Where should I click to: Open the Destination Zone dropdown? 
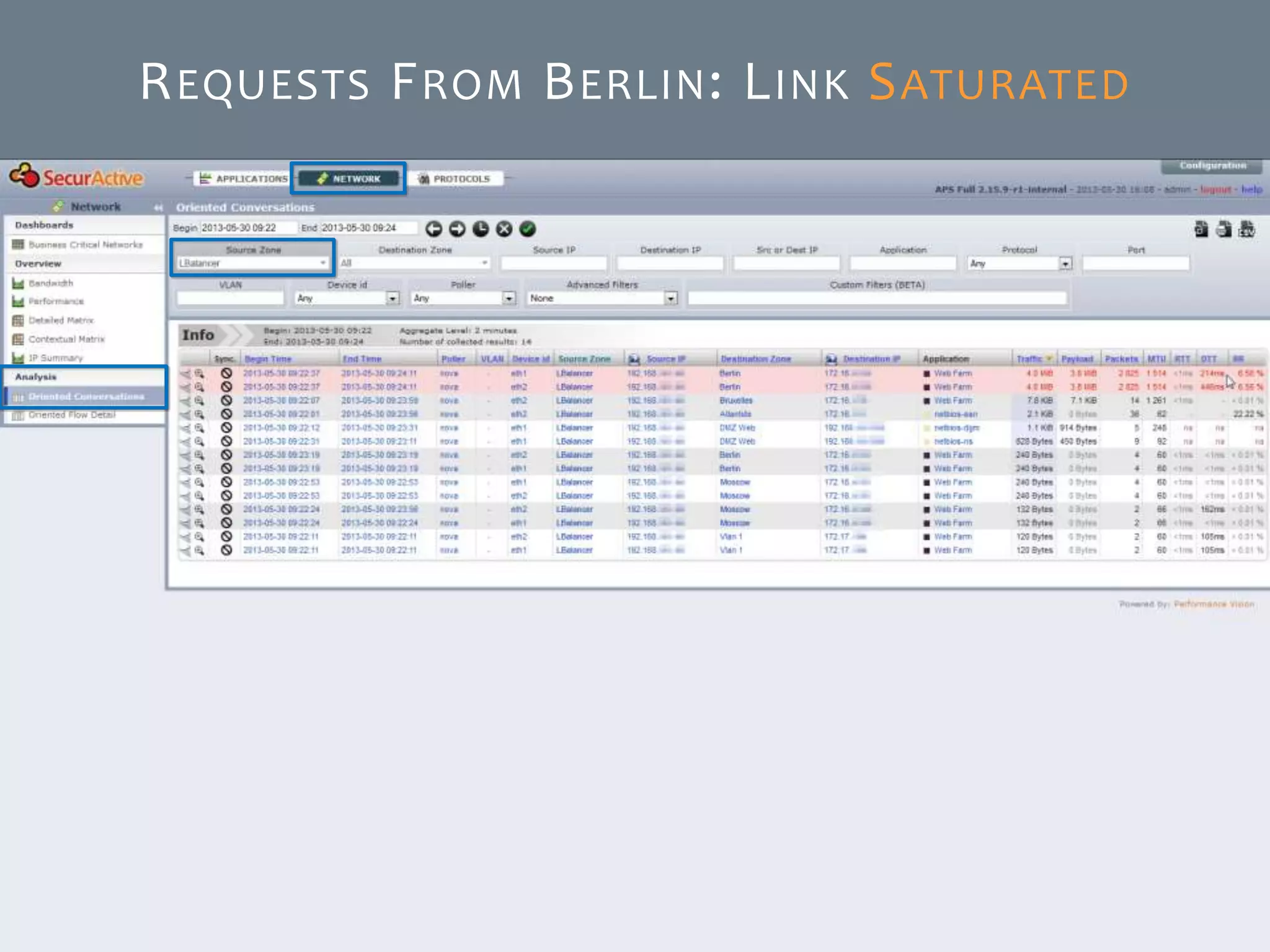click(x=414, y=263)
